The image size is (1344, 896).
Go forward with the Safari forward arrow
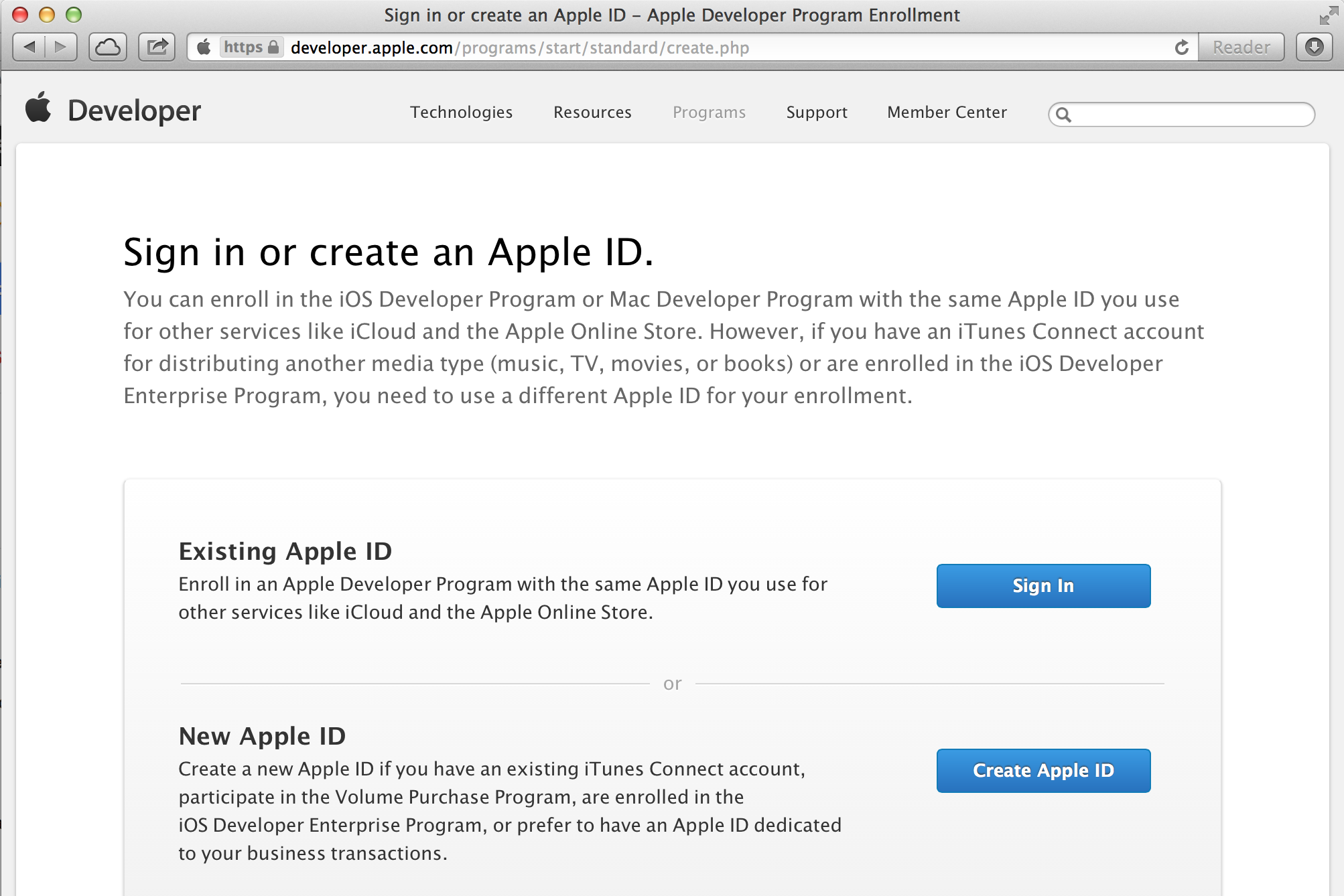61,47
